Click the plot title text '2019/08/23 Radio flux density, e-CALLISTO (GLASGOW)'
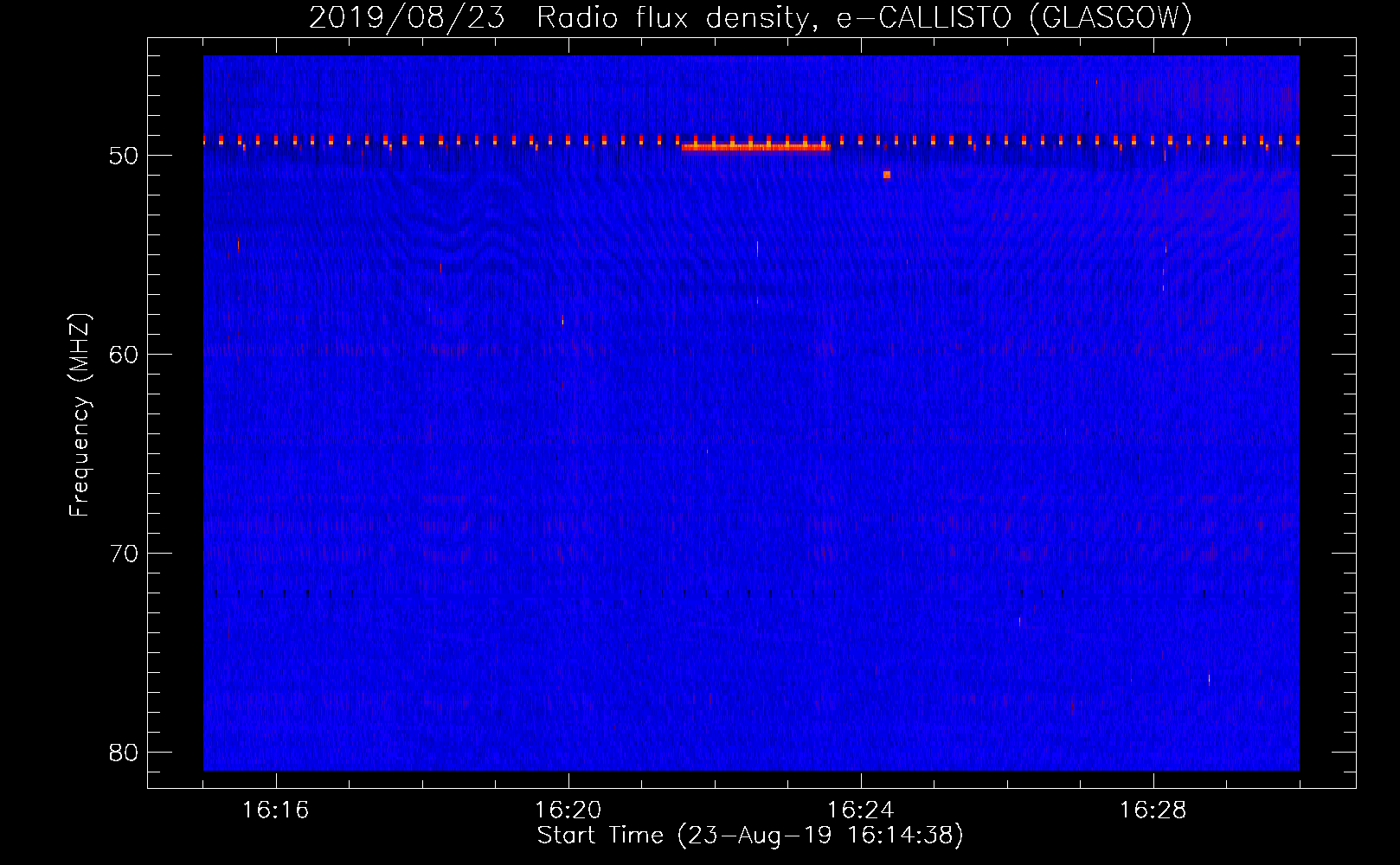The image size is (1400, 865). click(751, 17)
